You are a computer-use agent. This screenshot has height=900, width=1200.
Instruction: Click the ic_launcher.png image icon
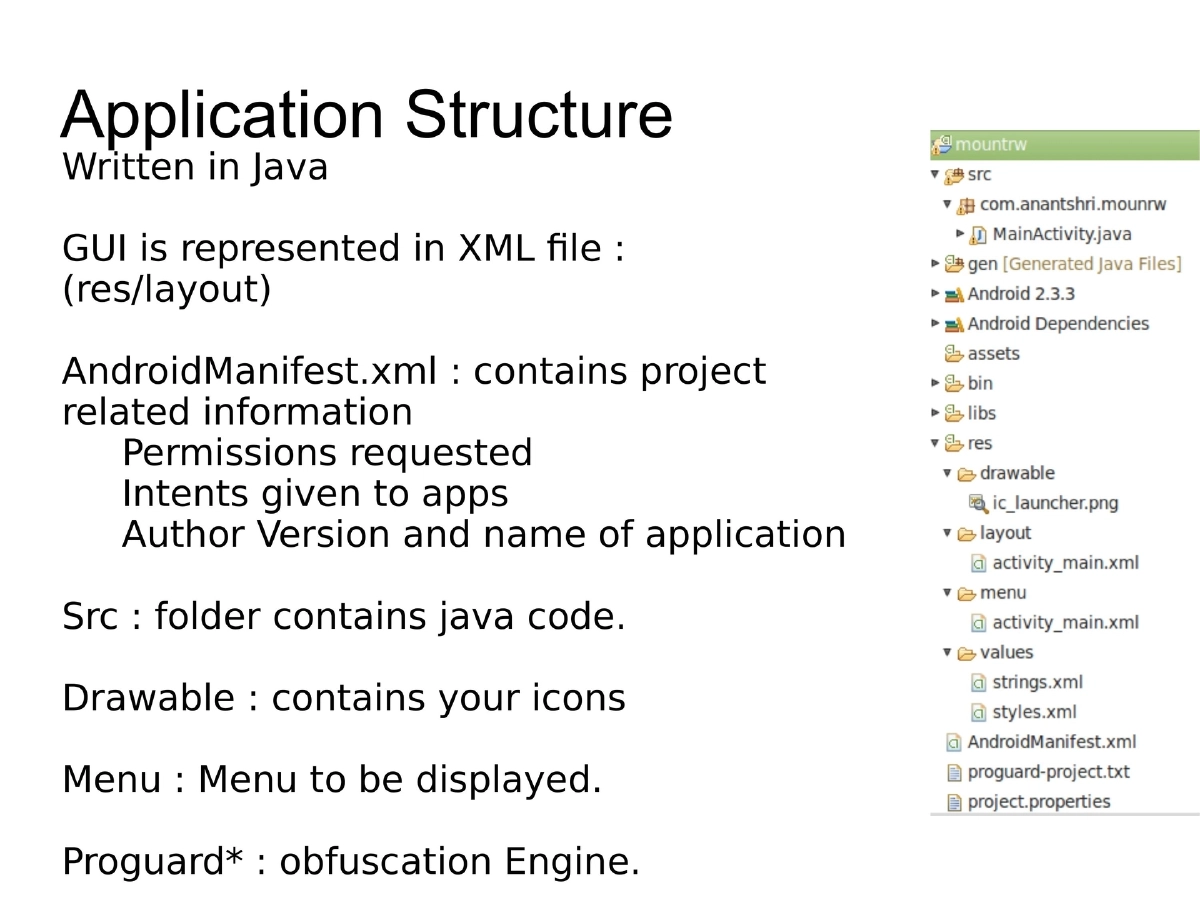(978, 503)
